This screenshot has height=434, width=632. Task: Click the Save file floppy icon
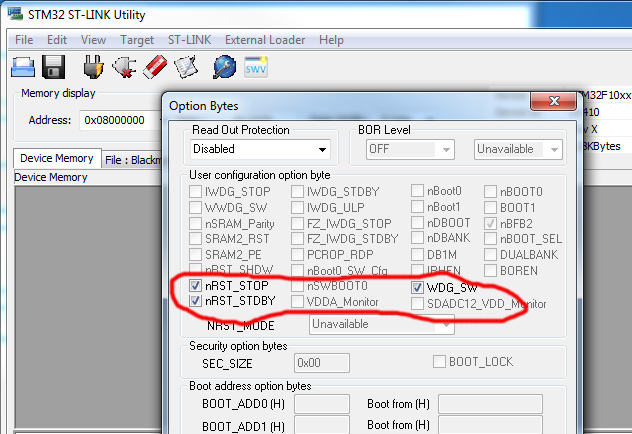[x=53, y=67]
